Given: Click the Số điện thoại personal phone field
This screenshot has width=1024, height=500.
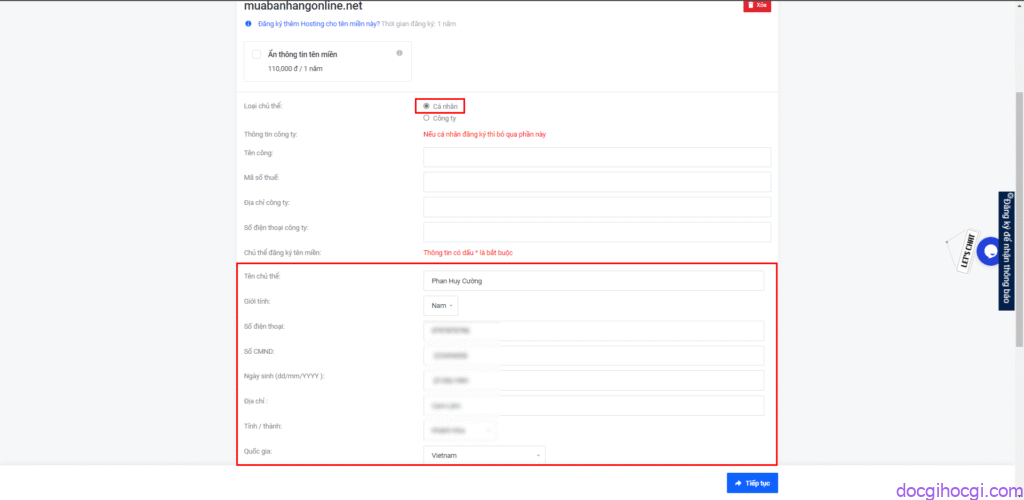Looking at the screenshot, I should 594,331.
